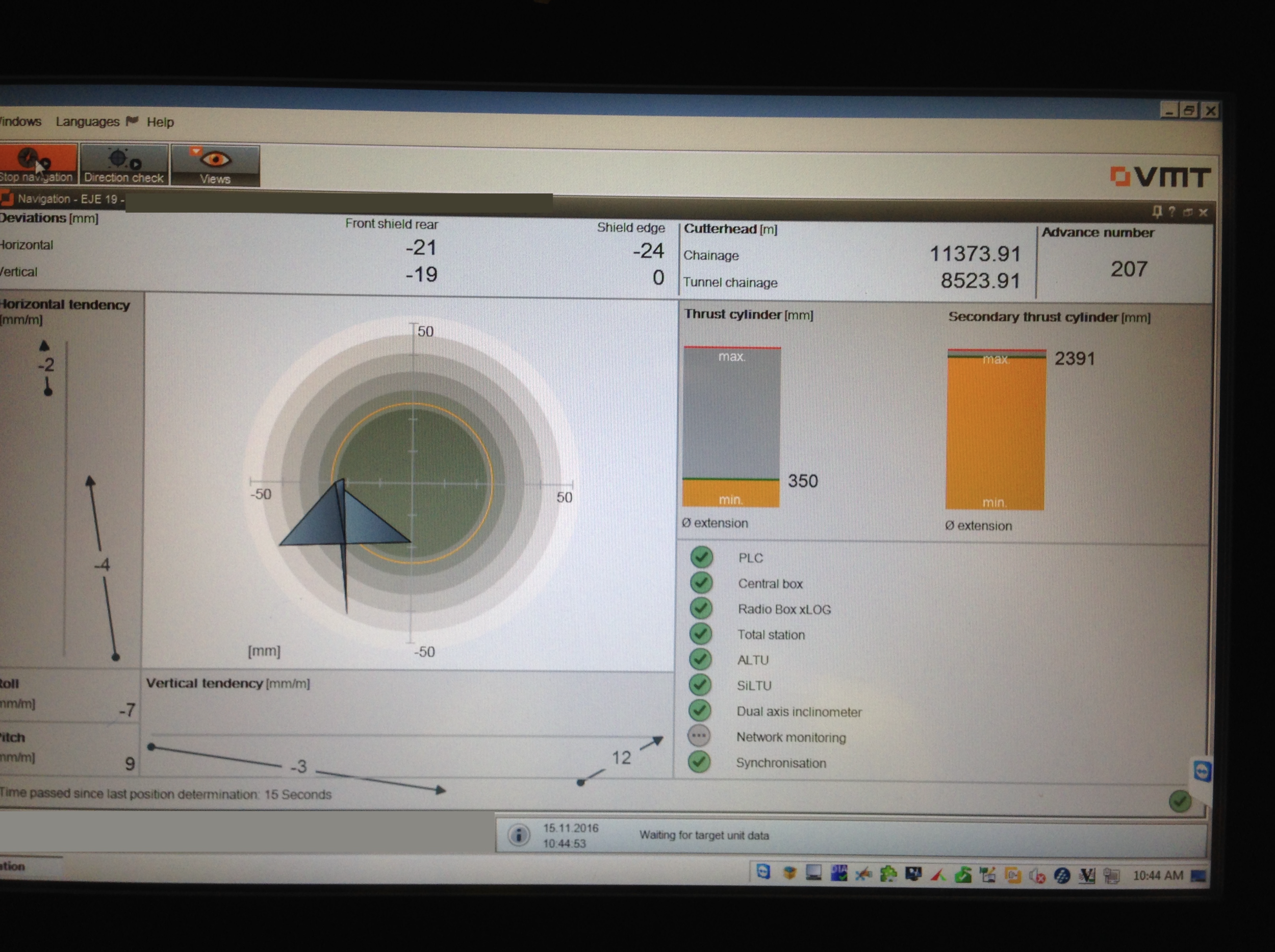Click the Central box status check

click(701, 583)
